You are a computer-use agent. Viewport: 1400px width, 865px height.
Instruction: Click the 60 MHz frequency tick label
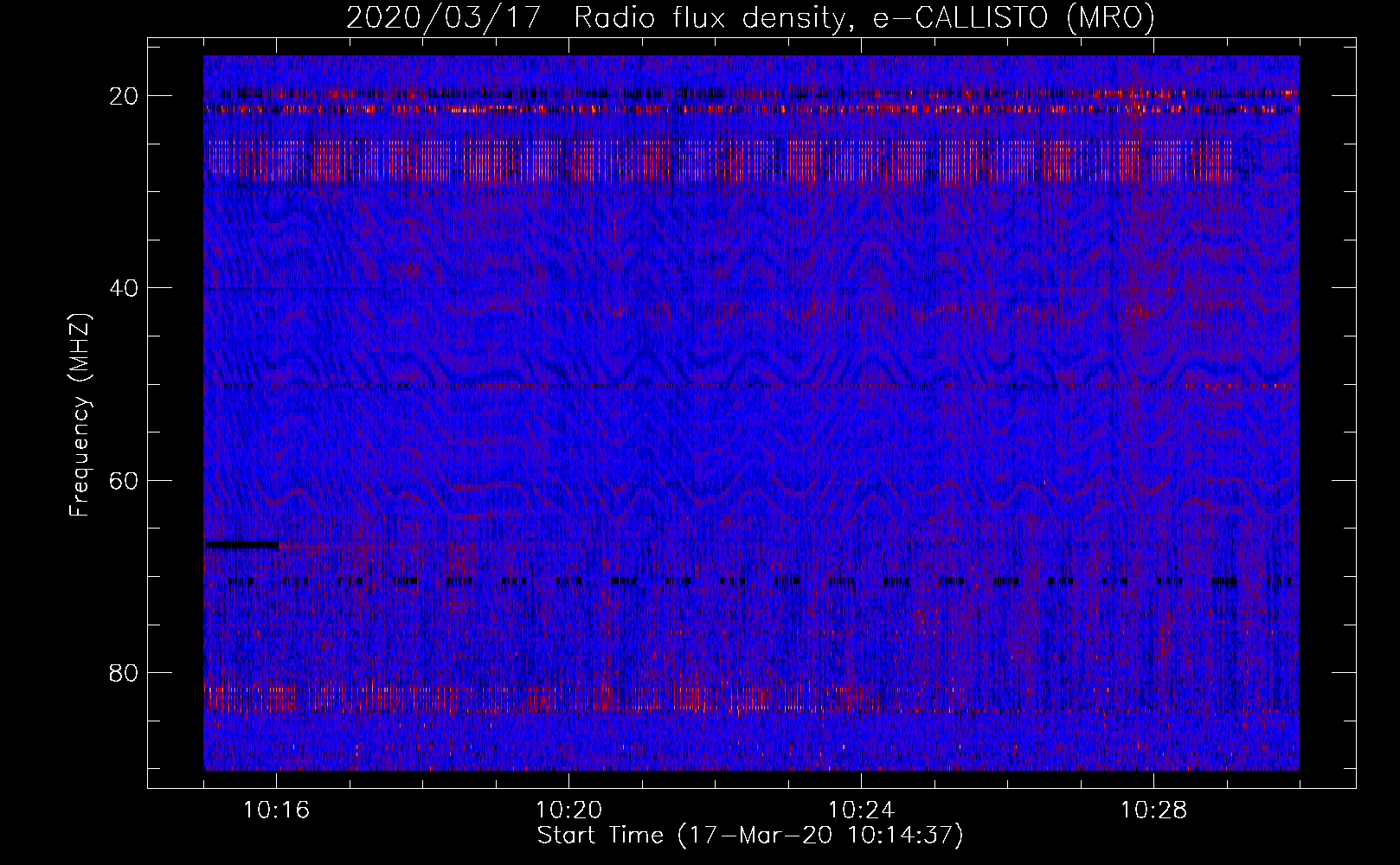pos(125,480)
